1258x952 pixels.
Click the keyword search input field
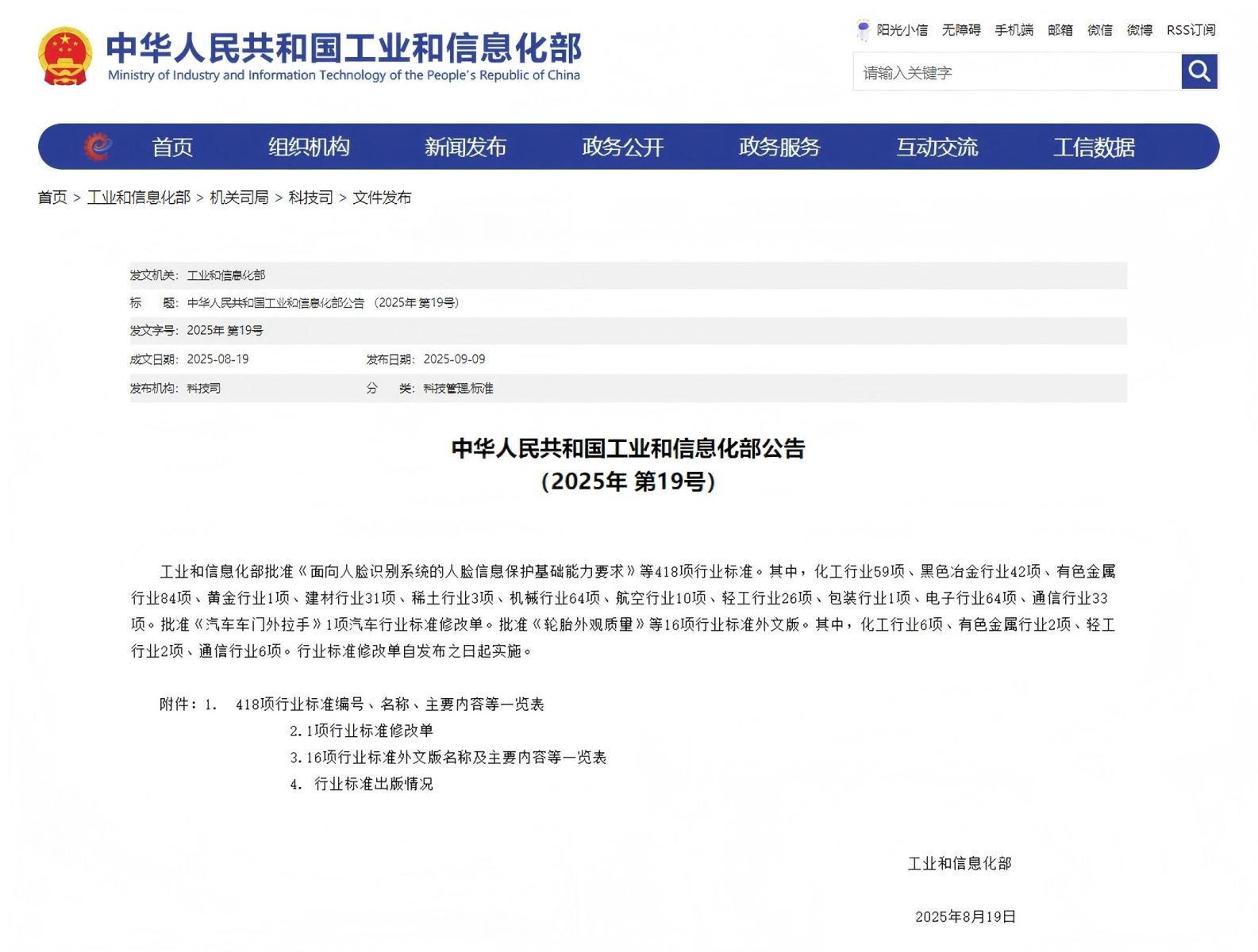click(1017, 73)
